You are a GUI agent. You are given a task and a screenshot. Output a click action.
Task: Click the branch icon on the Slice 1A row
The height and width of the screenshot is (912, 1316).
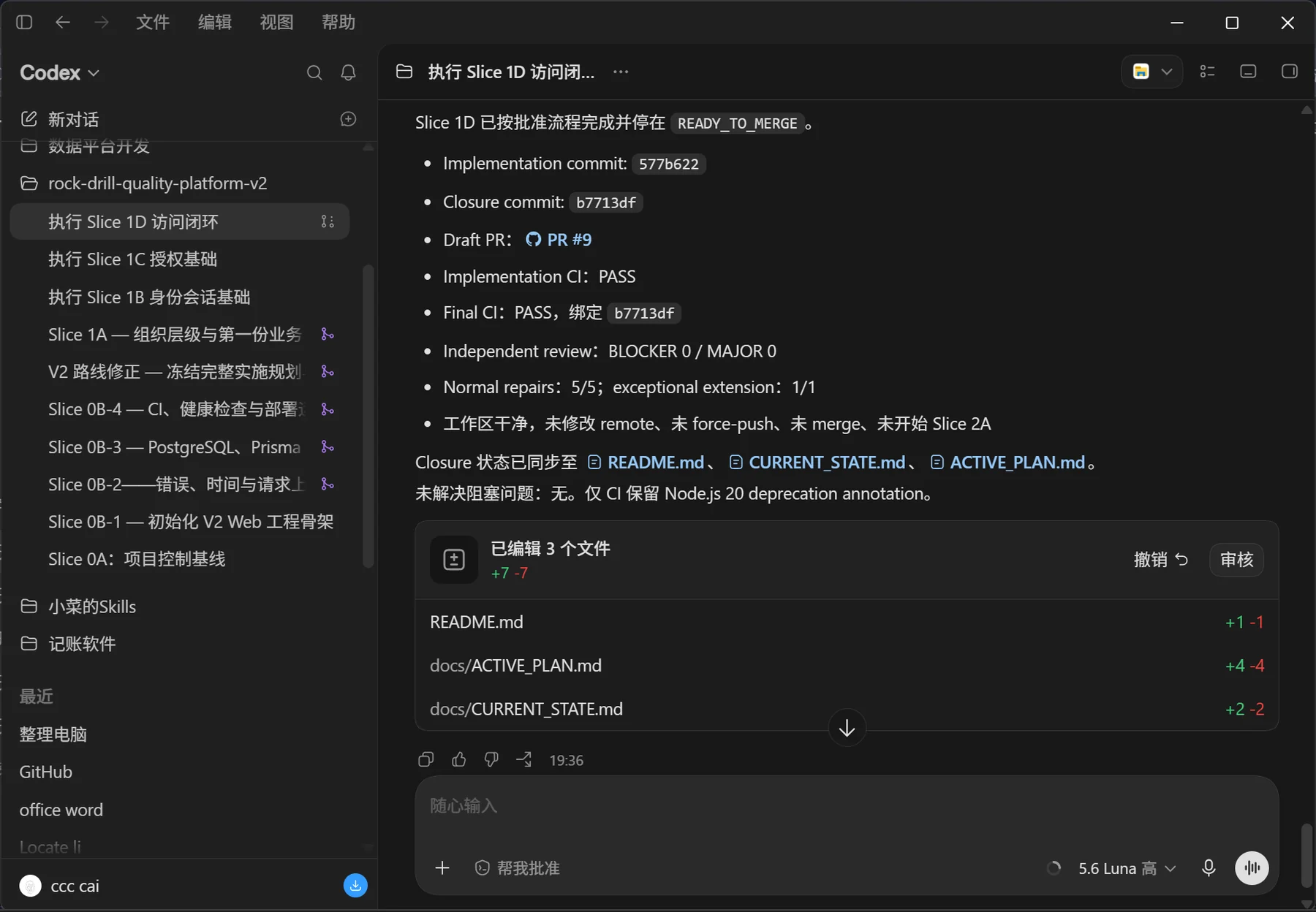(328, 335)
